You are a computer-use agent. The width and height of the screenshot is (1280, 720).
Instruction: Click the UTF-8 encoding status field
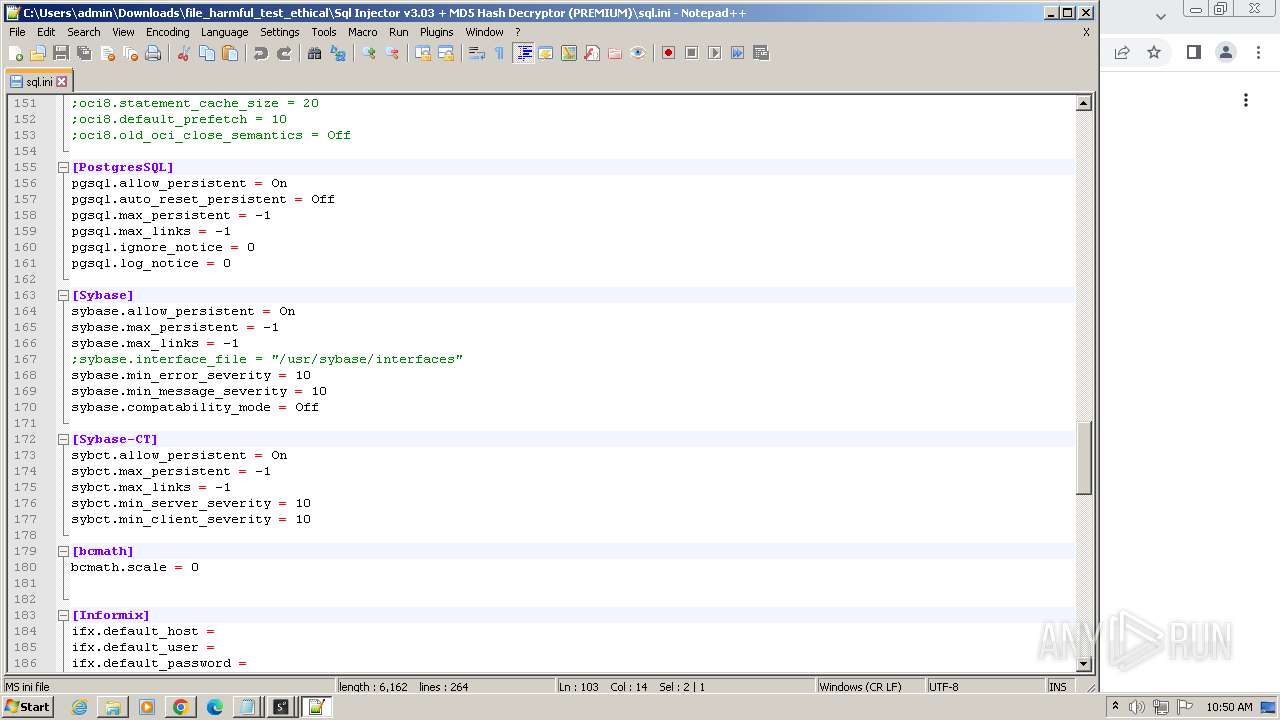[984, 687]
